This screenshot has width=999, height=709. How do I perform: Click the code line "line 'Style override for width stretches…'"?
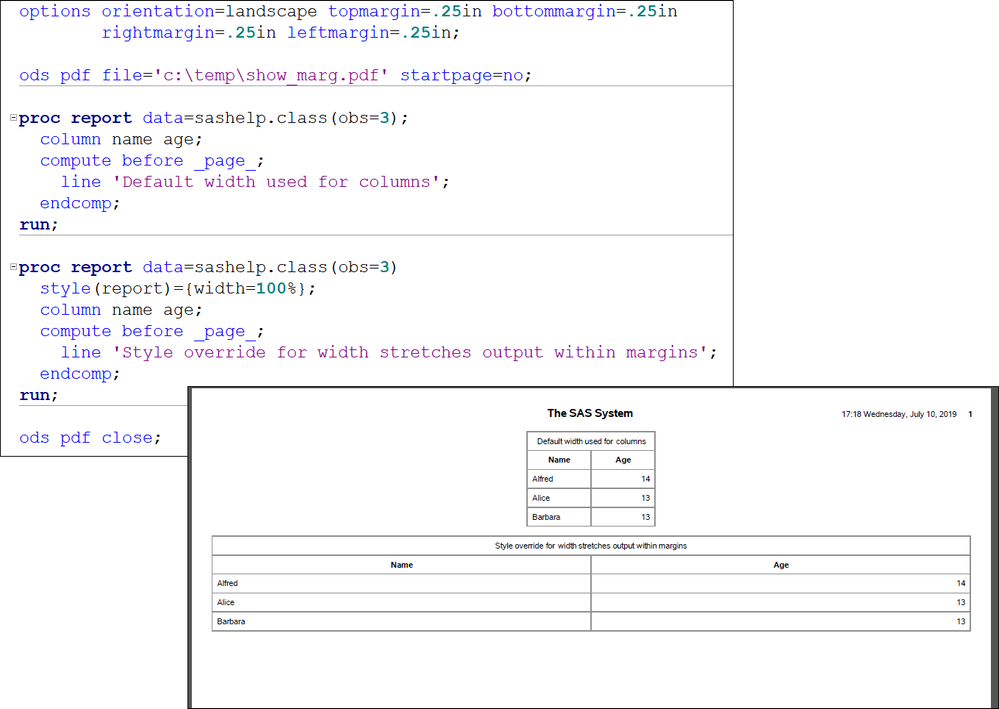(x=389, y=352)
